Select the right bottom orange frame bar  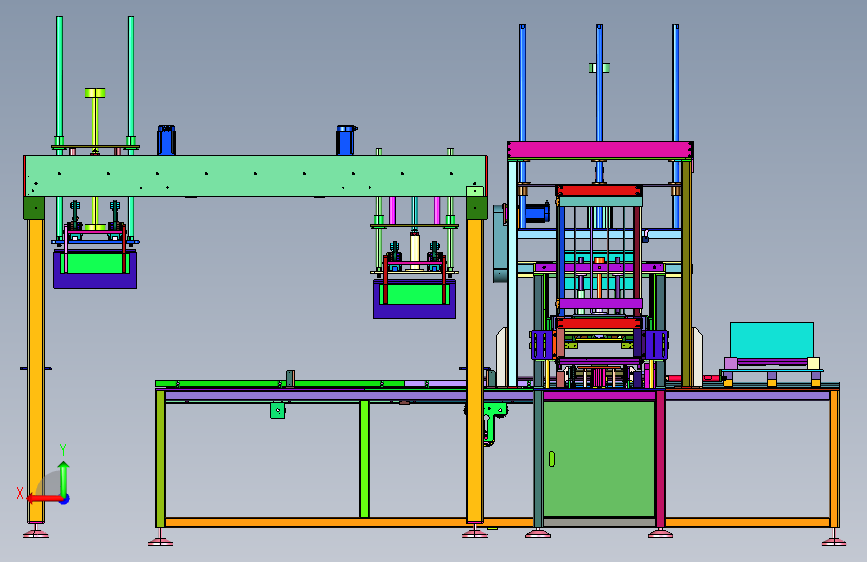click(x=748, y=522)
